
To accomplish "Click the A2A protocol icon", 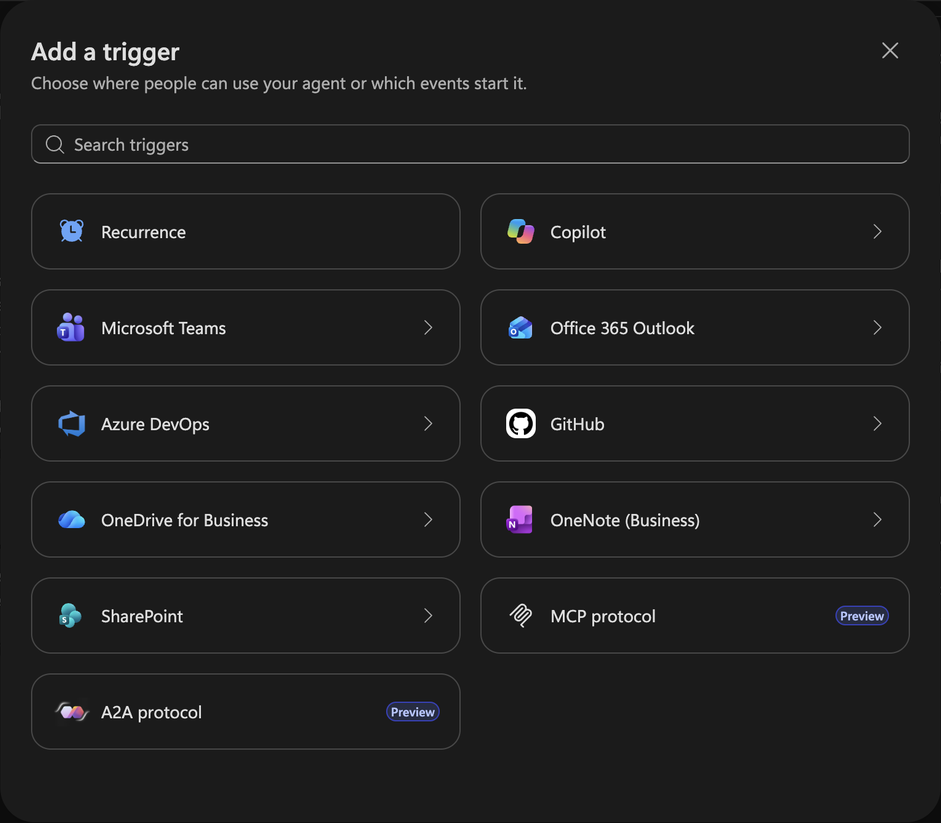I will [72, 712].
